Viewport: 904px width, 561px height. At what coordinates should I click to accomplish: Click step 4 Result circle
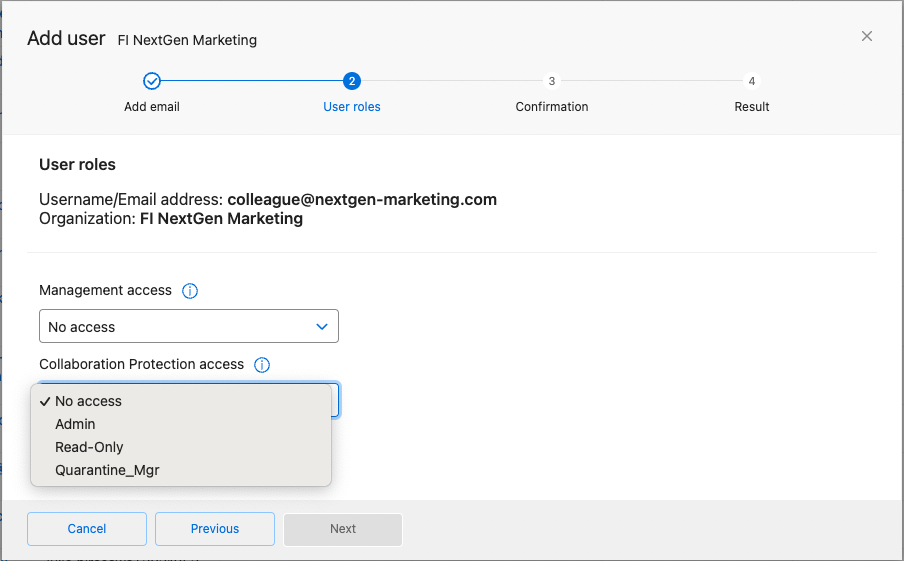click(752, 81)
